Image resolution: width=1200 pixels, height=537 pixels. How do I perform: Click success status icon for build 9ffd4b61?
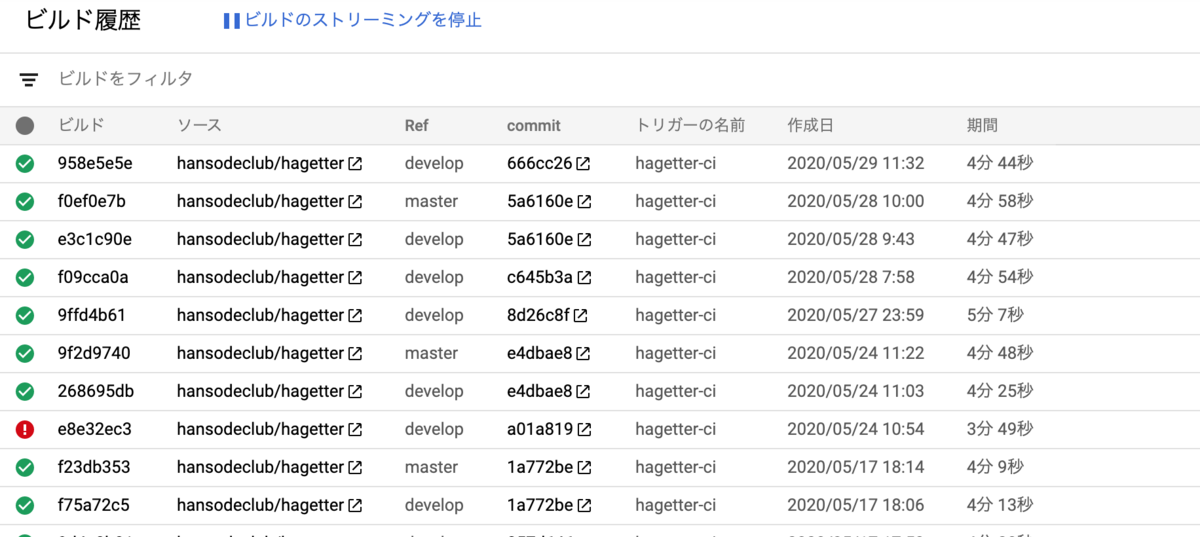(x=25, y=315)
